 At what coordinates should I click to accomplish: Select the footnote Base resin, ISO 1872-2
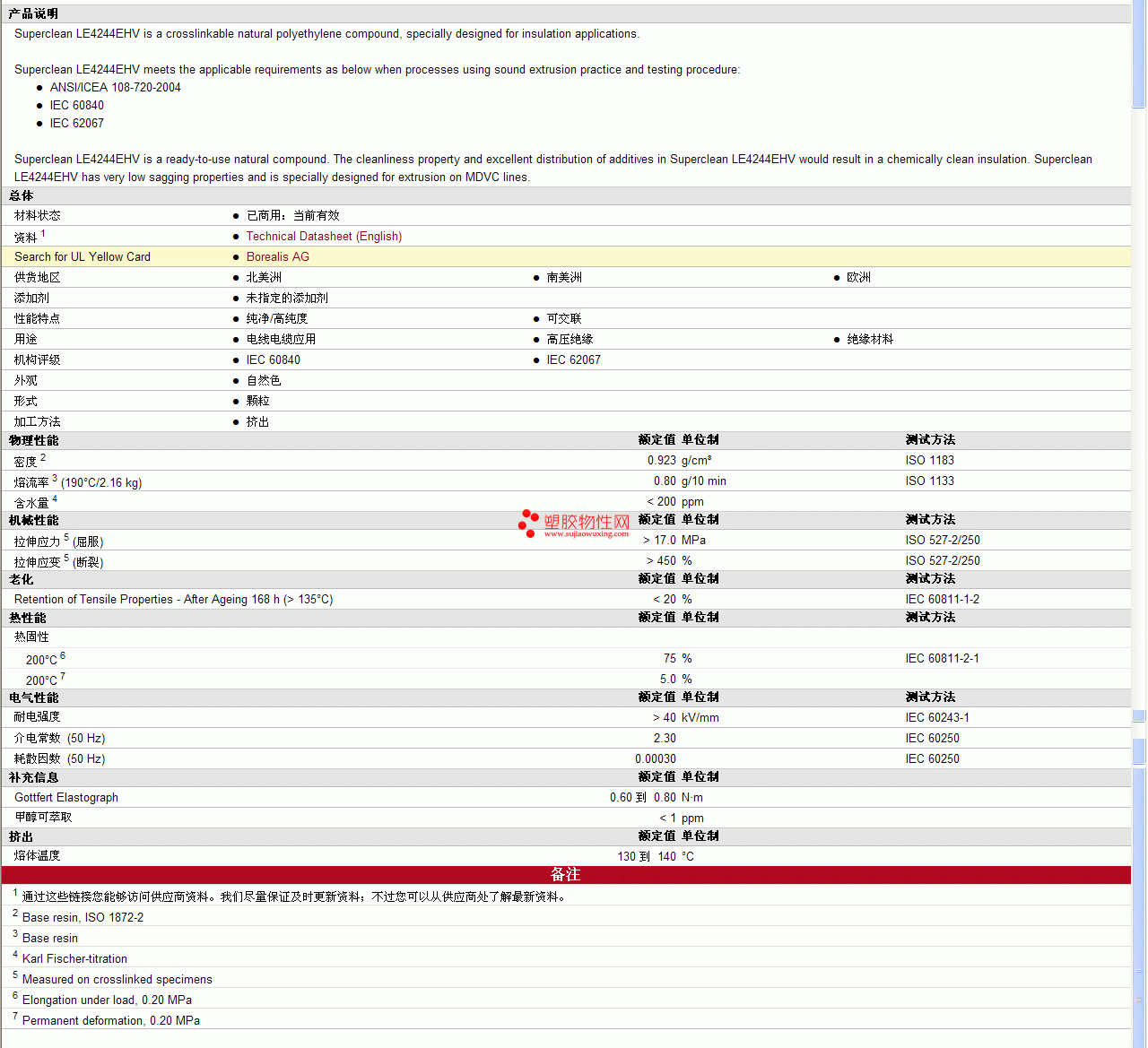click(83, 918)
